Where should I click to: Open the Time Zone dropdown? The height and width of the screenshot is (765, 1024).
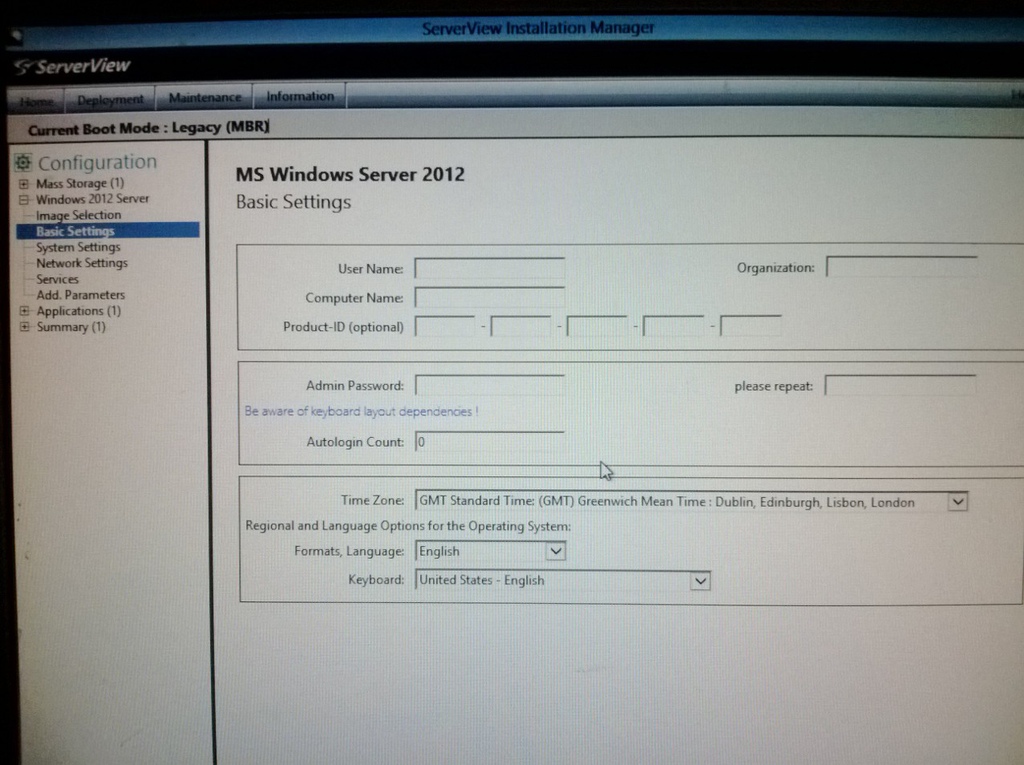[x=957, y=502]
